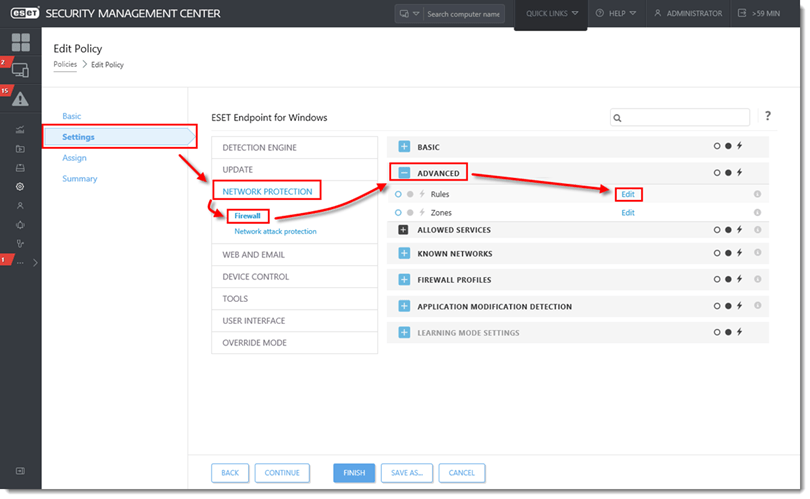
Task: Click in the settings search box
Action: (x=680, y=117)
